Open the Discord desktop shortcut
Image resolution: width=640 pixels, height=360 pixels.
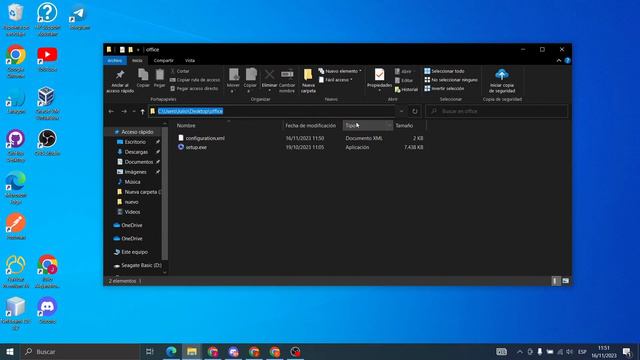pyautogui.click(x=47, y=311)
